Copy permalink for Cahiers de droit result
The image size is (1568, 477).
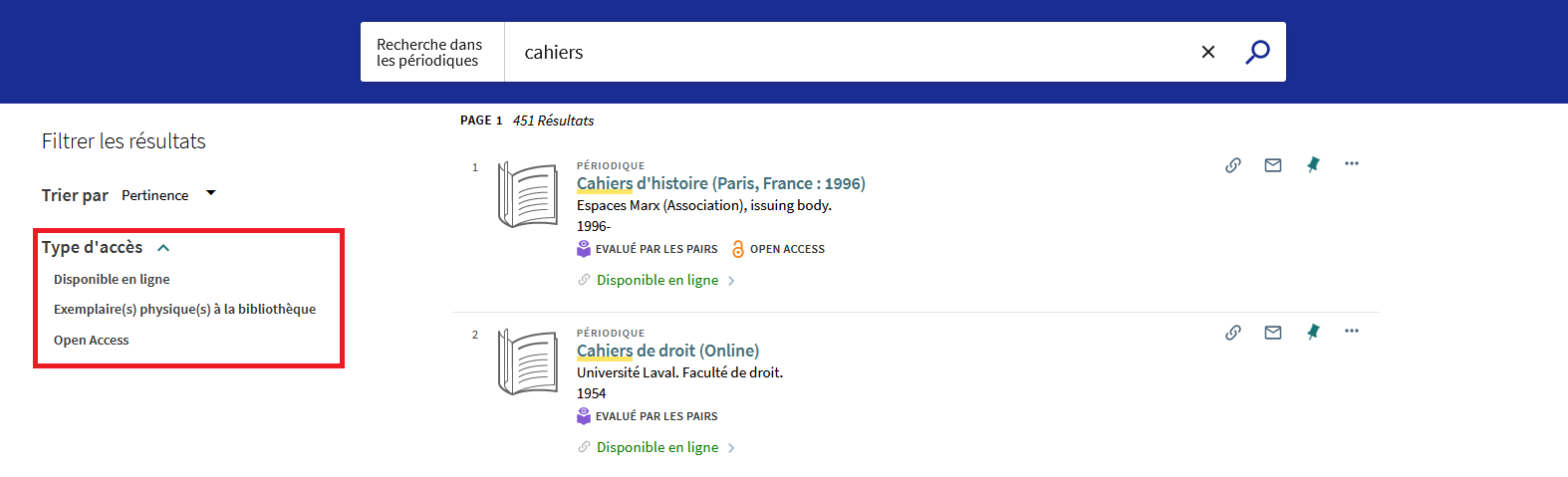pyautogui.click(x=1233, y=333)
